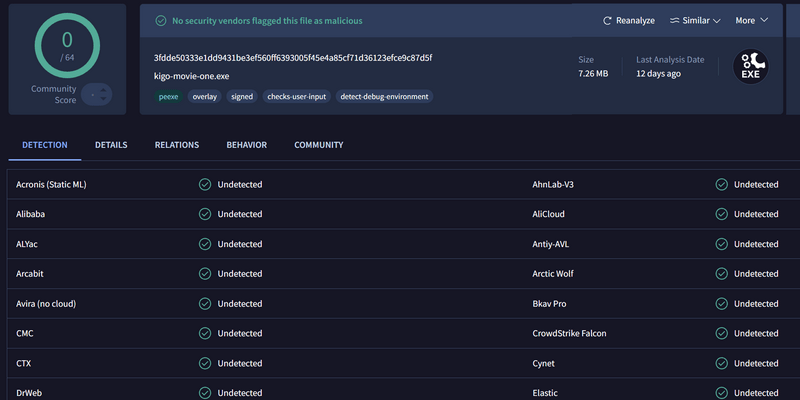The height and width of the screenshot is (400, 800).
Task: Click the detect-debug-environment tag
Action: [x=384, y=96]
